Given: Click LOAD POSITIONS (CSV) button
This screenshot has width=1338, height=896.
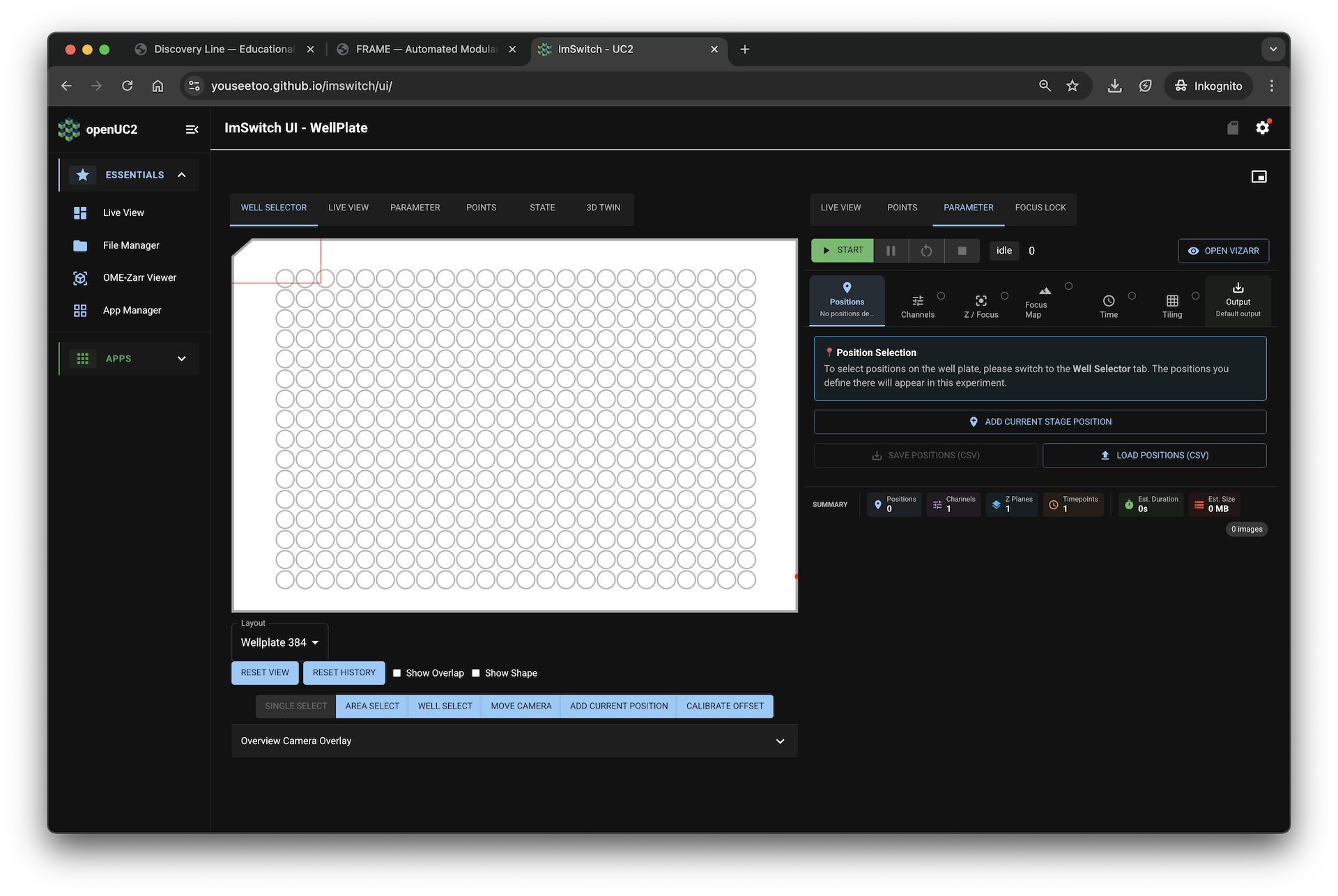Looking at the screenshot, I should 1153,455.
